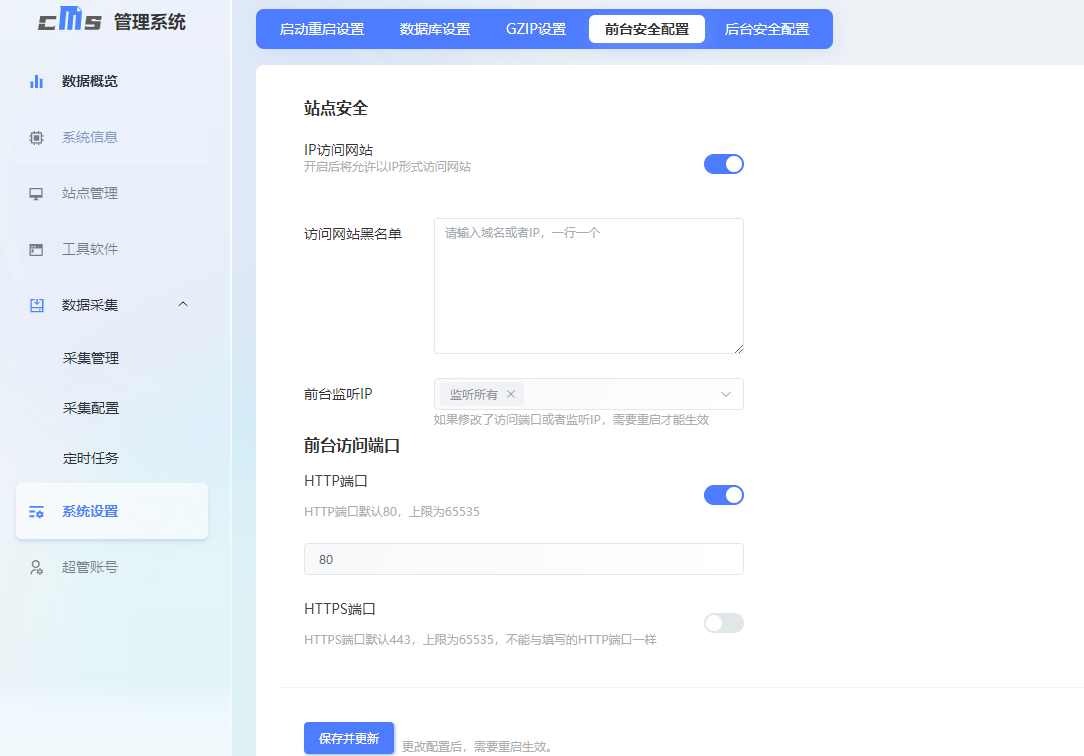Open 采集管理 submenu item
The width and height of the screenshot is (1084, 756).
click(91, 359)
